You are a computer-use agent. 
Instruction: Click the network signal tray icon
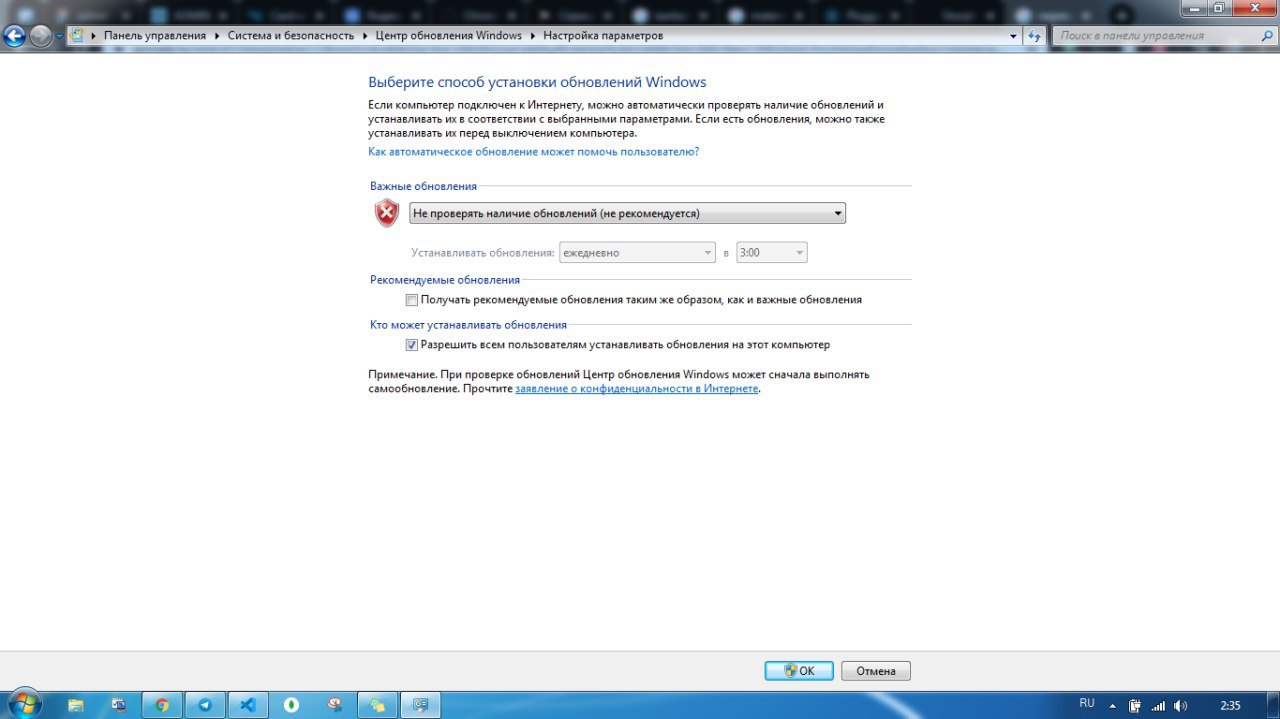(1158, 705)
